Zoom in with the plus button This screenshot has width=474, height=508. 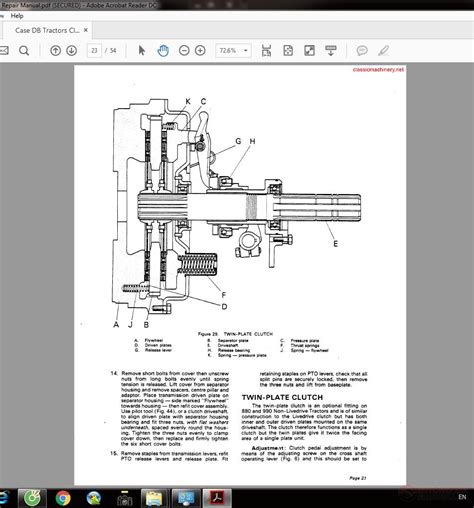tap(200, 51)
